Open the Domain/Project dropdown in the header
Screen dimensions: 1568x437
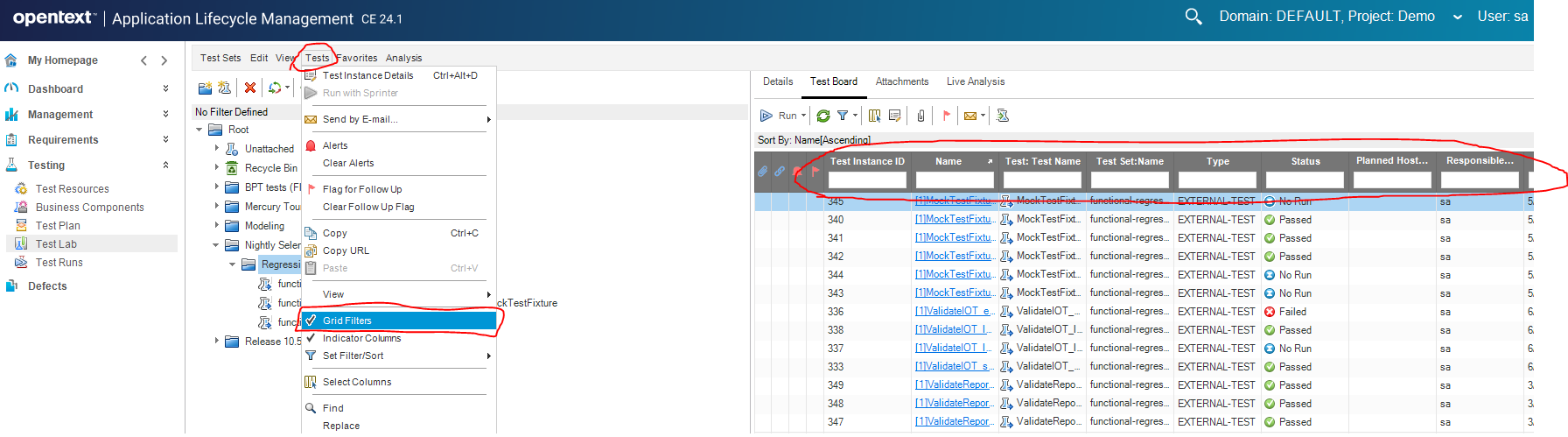(x=1458, y=17)
